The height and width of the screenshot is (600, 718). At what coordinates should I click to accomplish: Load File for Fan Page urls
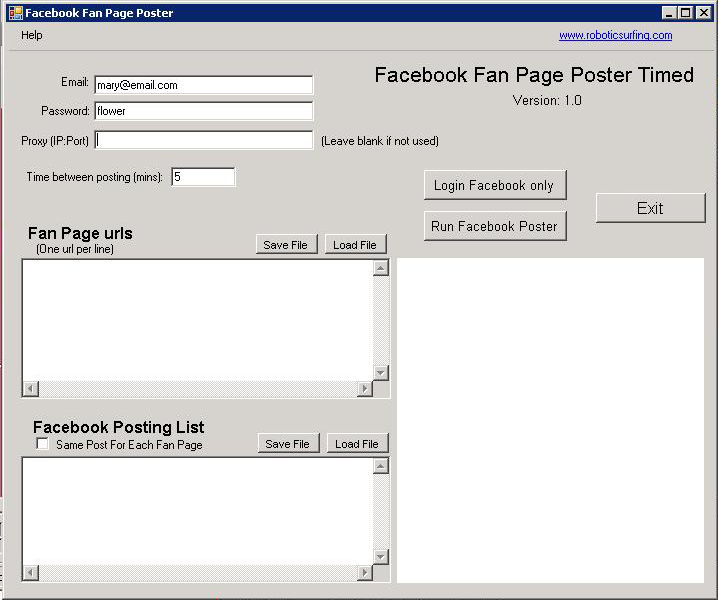(x=355, y=245)
